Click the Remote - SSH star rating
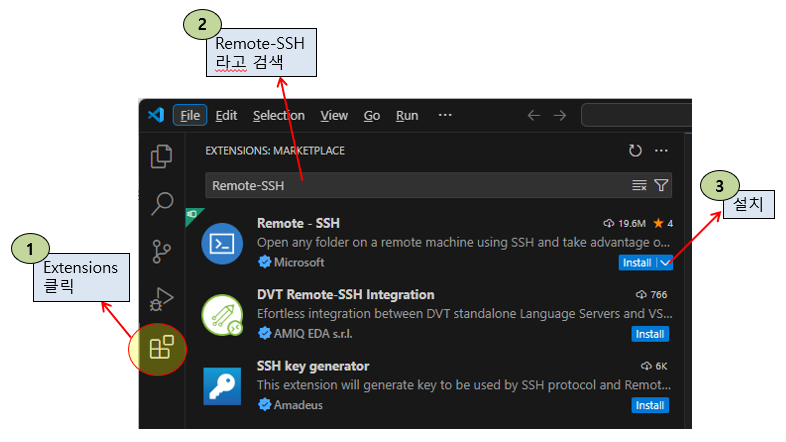The width and height of the screenshot is (786, 442). tap(663, 224)
